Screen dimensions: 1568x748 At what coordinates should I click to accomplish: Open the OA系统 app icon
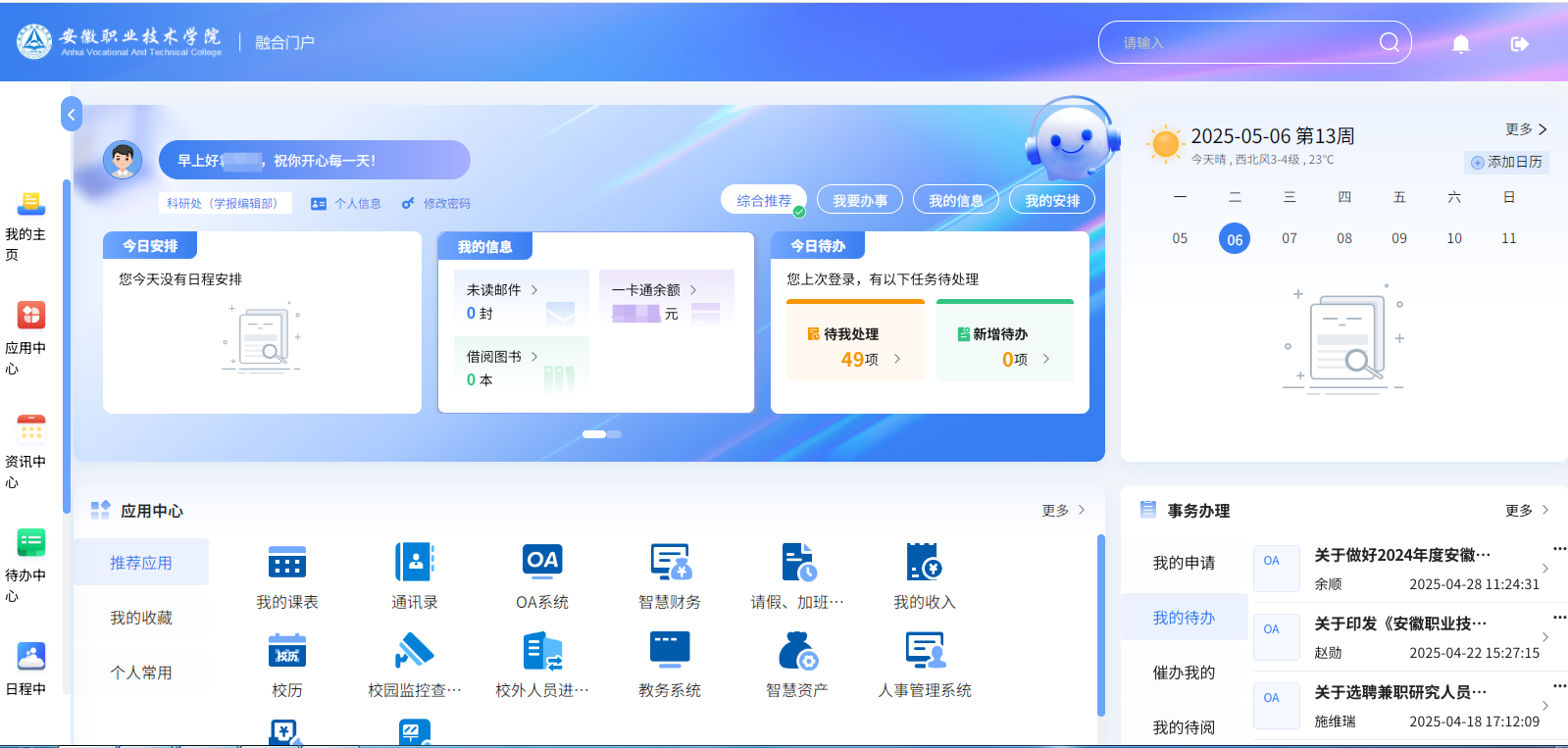[x=542, y=563]
